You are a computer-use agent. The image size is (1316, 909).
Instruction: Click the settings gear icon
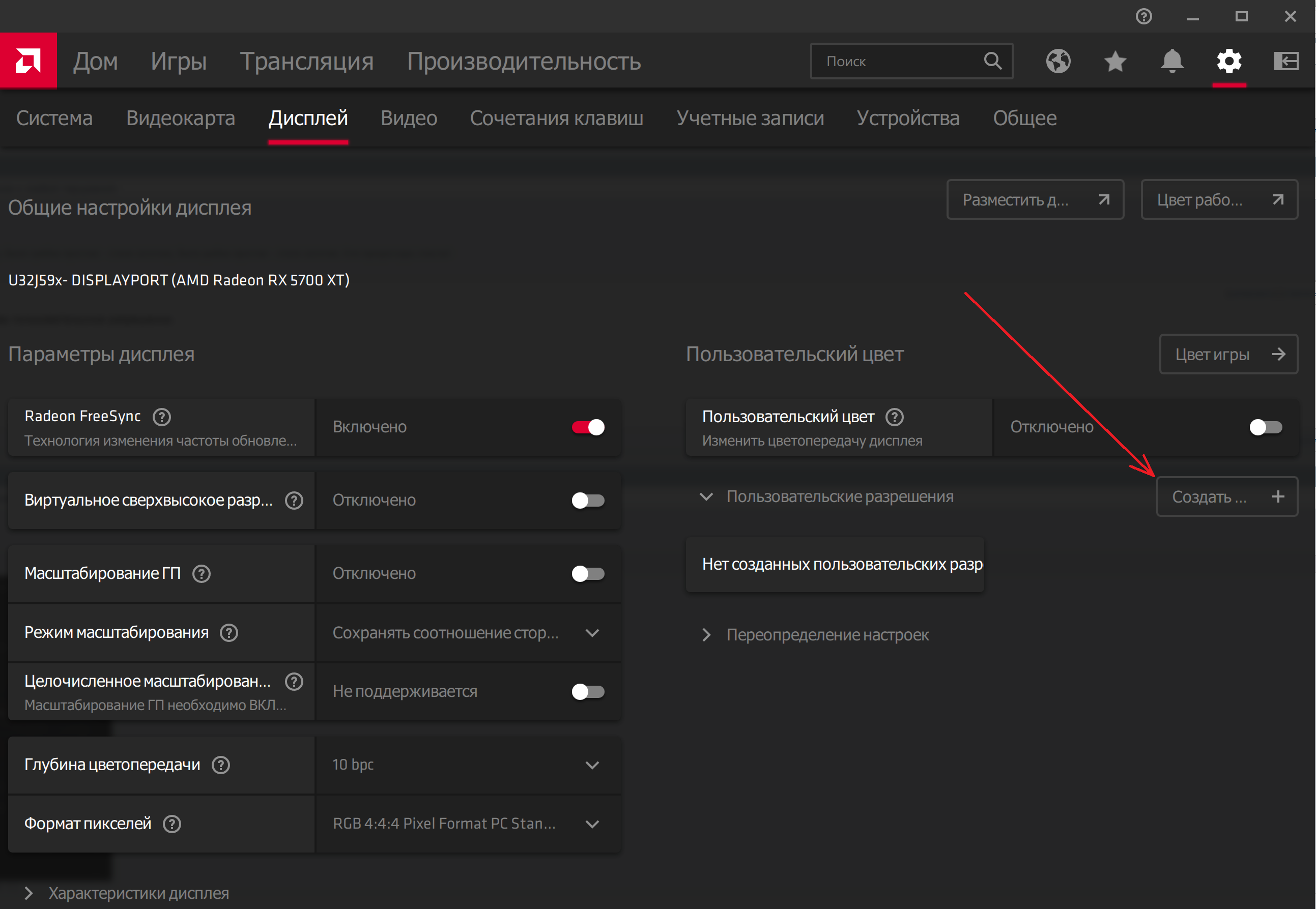pyautogui.click(x=1229, y=61)
